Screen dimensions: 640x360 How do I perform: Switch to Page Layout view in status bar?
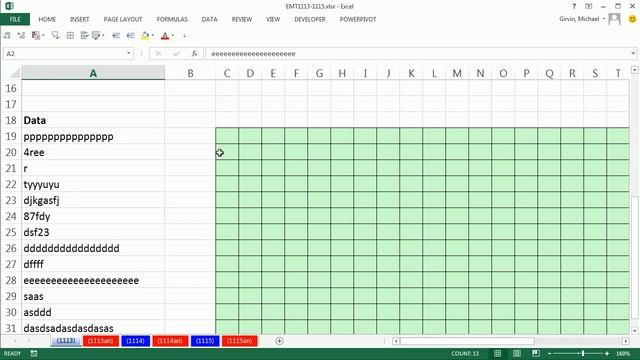(x=517, y=353)
